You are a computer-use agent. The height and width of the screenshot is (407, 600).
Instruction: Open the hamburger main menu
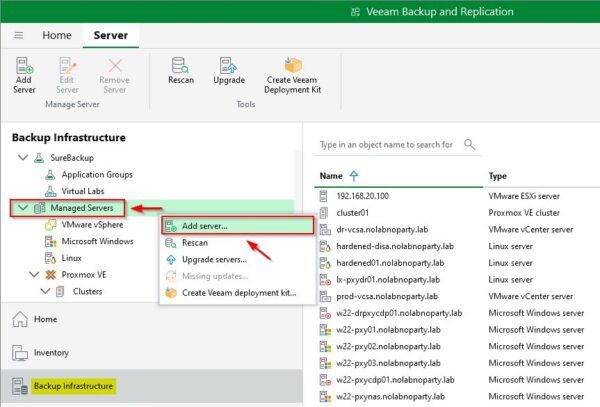(x=18, y=35)
